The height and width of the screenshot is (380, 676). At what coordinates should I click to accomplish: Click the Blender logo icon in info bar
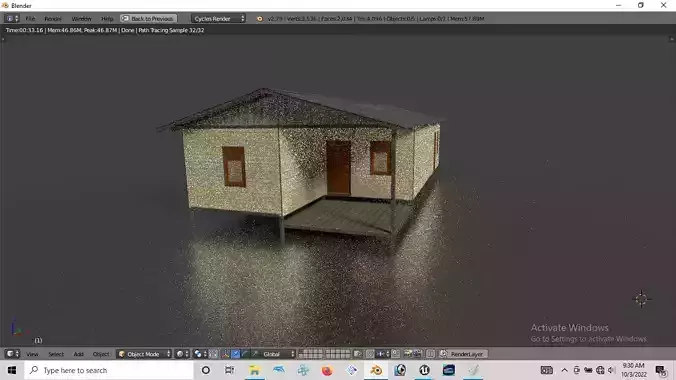point(260,19)
